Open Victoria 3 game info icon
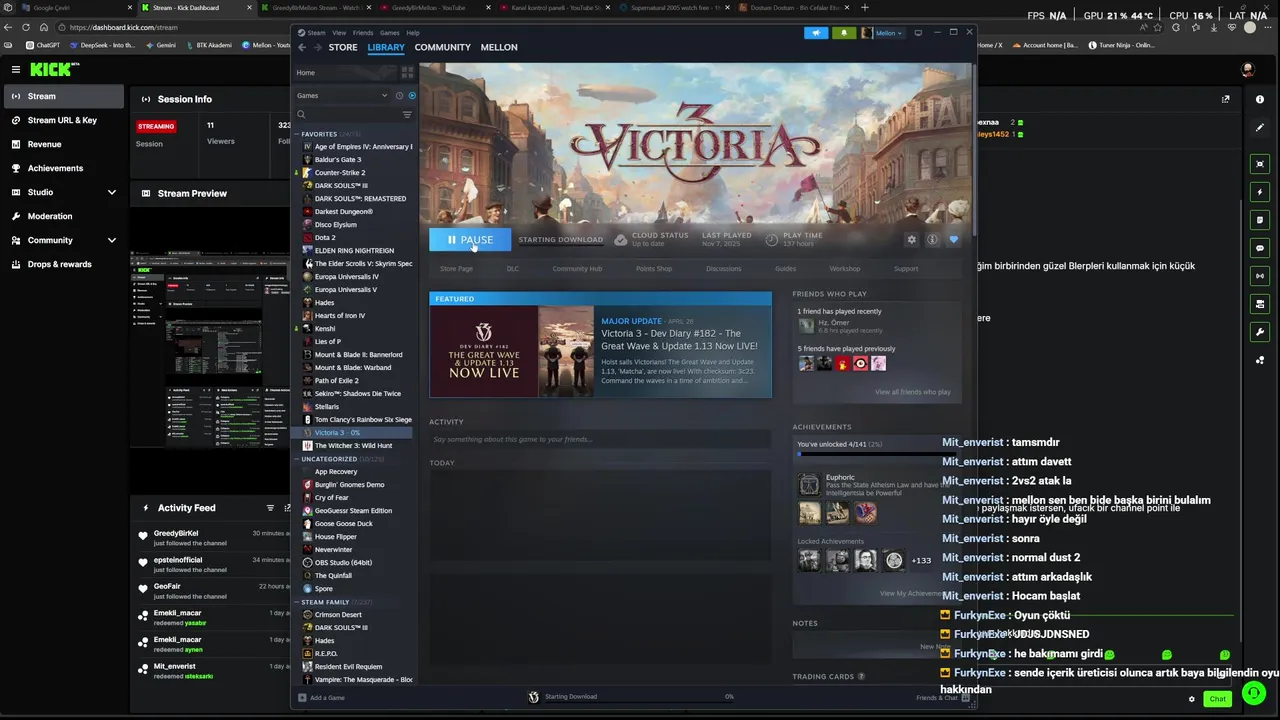This screenshot has width=1280, height=720. pos(932,240)
